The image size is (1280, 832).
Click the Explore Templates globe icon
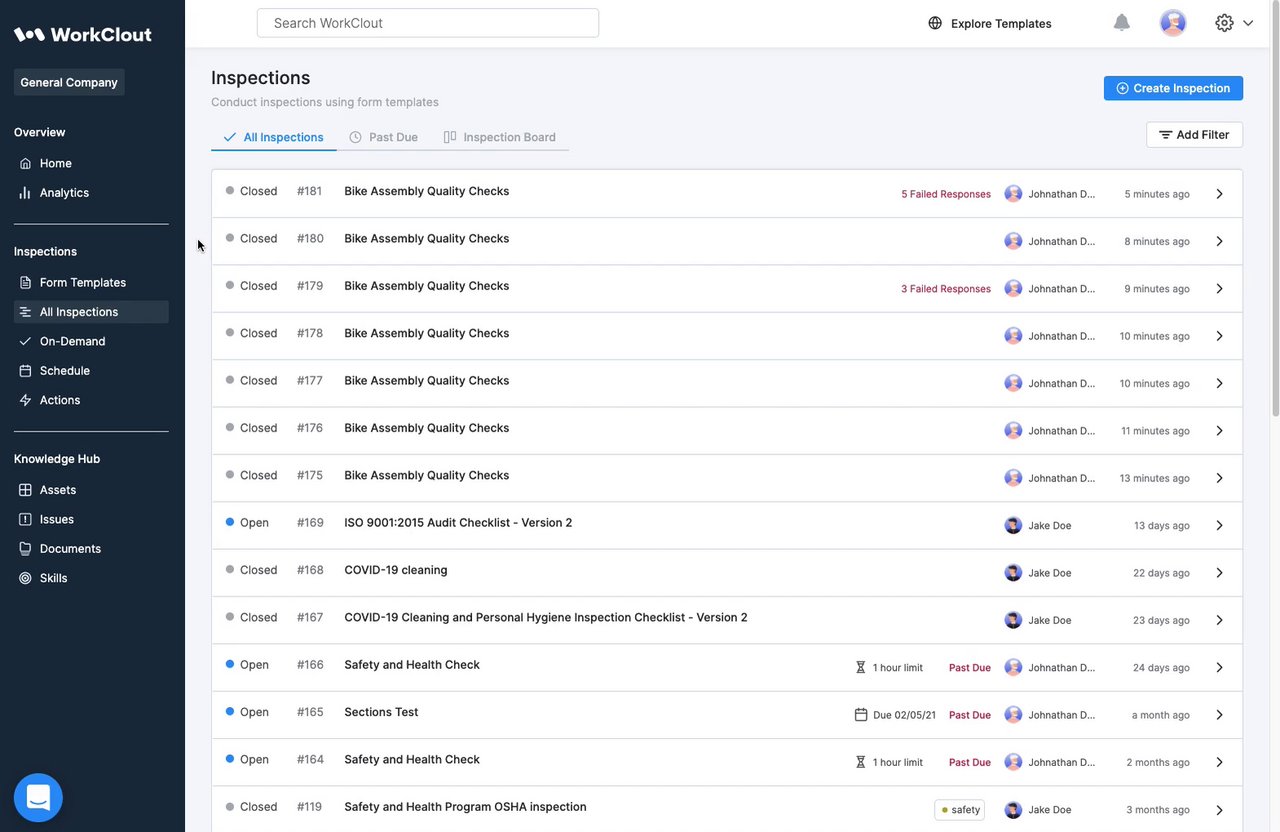(935, 23)
